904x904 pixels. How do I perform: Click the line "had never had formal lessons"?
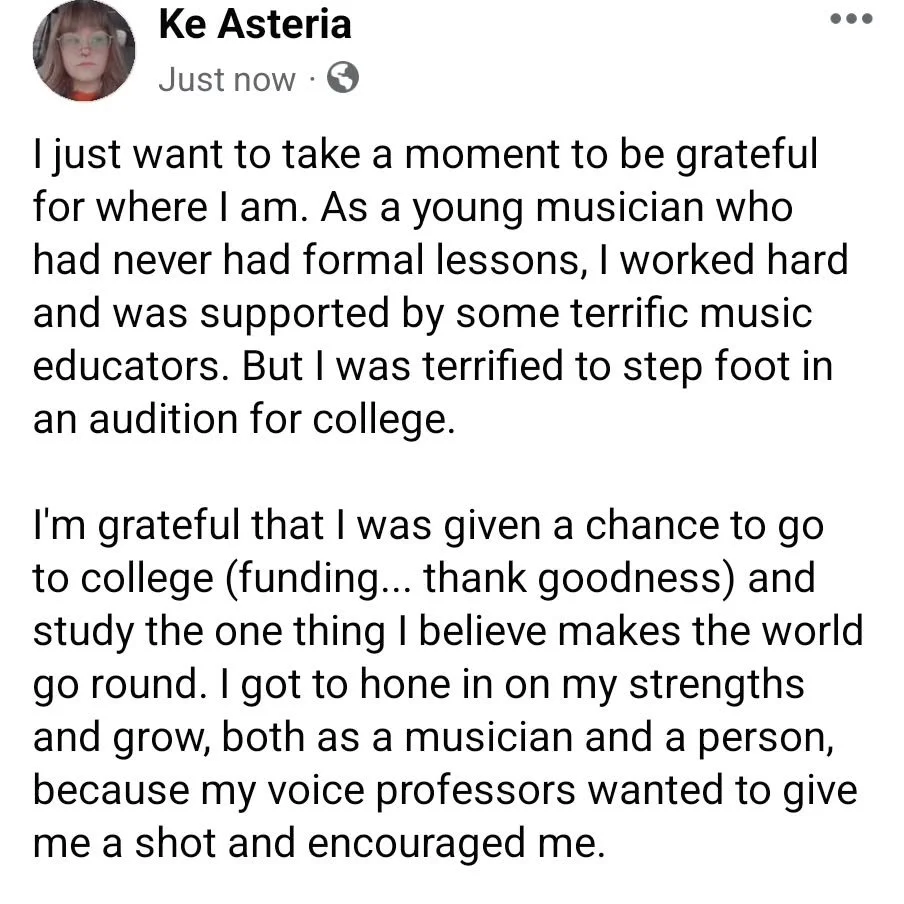tap(440, 260)
